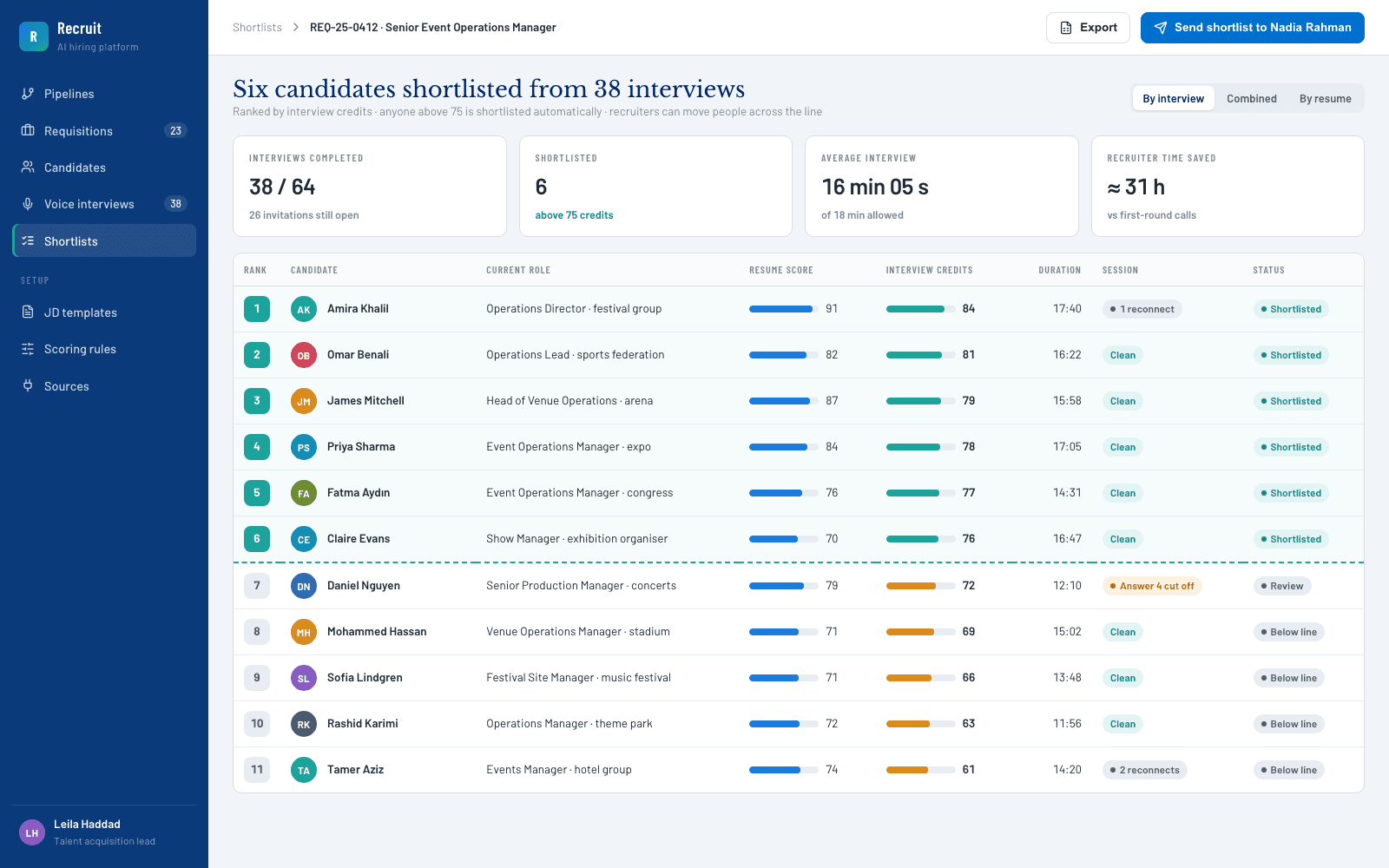Click the Voice interviews 38 badge
The image size is (1389, 868).
[x=175, y=204]
